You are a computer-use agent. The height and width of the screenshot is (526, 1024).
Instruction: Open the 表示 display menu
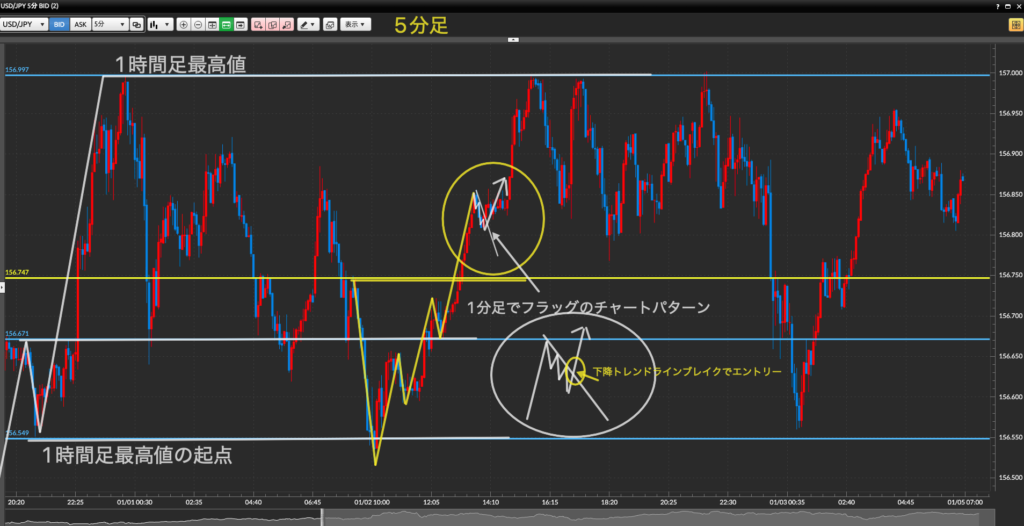coord(353,23)
